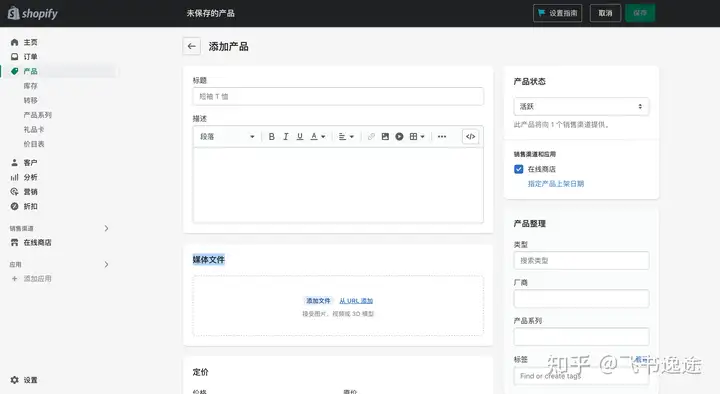Focus the 产品系列 collections input field
The image size is (720, 394).
click(x=581, y=337)
